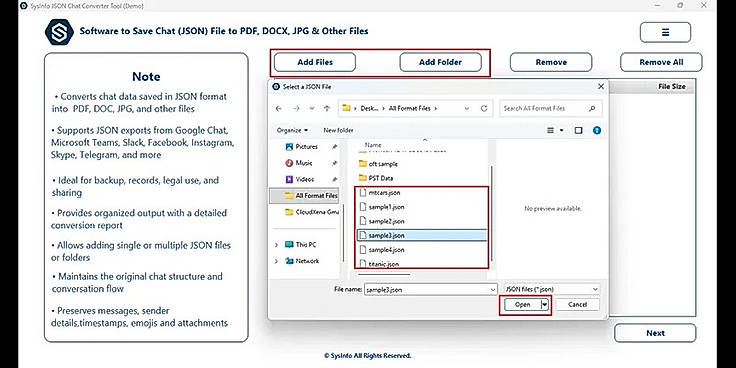This screenshot has height=368, width=736.
Task: Open the view options dropdown arrow
Action: (x=561, y=130)
